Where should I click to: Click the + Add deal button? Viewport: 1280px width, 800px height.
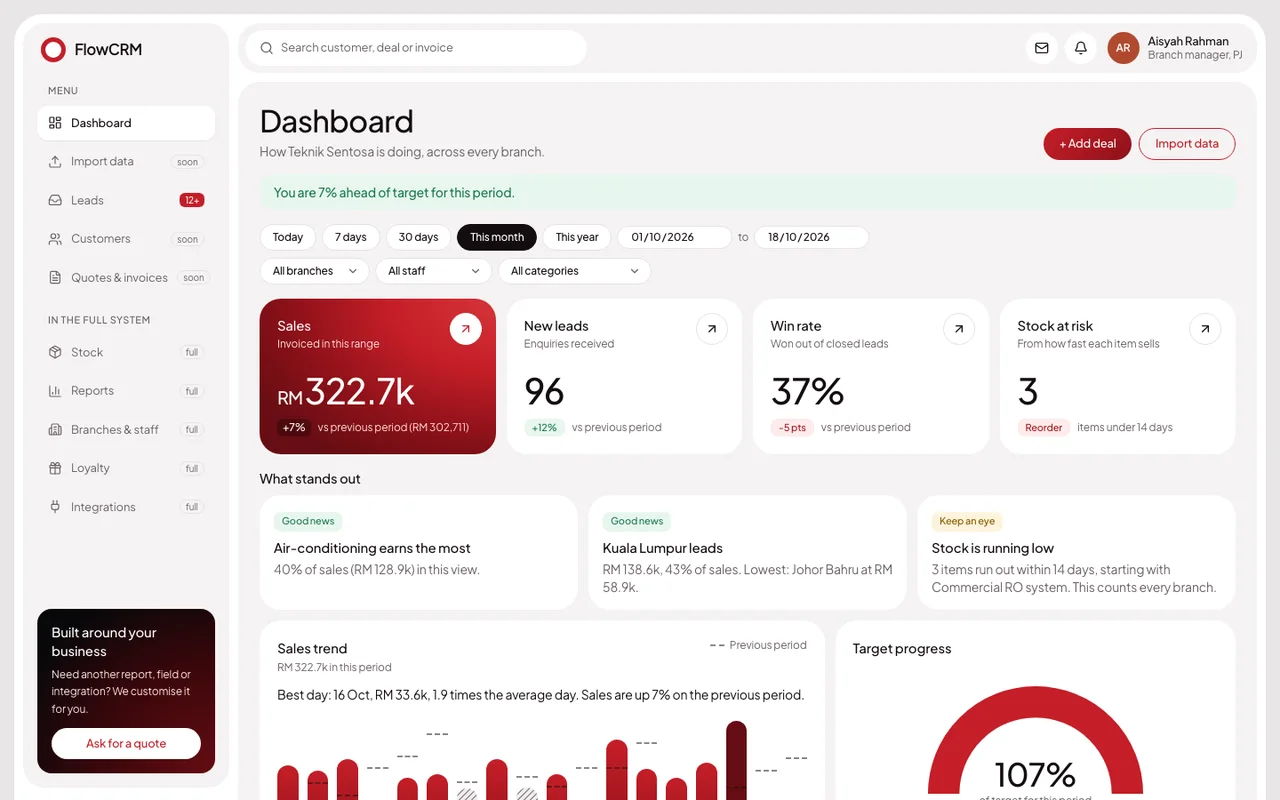(x=1088, y=144)
